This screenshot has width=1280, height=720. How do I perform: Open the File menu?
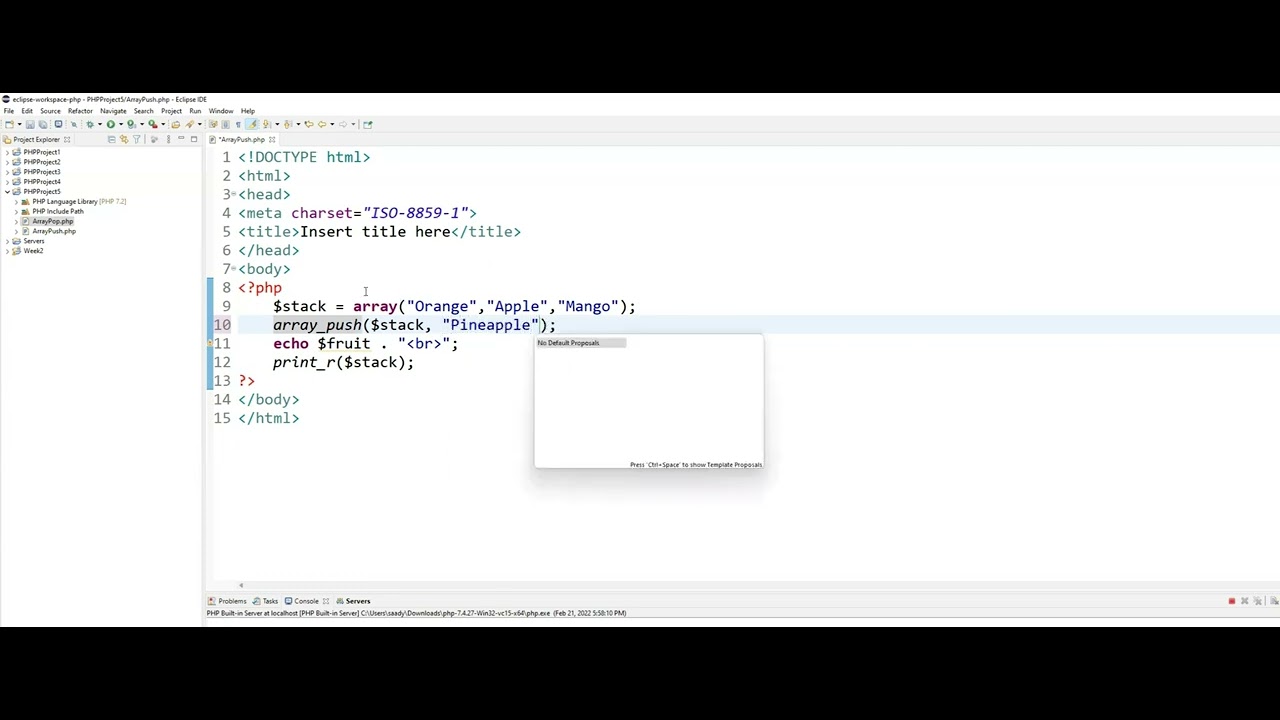click(x=9, y=111)
